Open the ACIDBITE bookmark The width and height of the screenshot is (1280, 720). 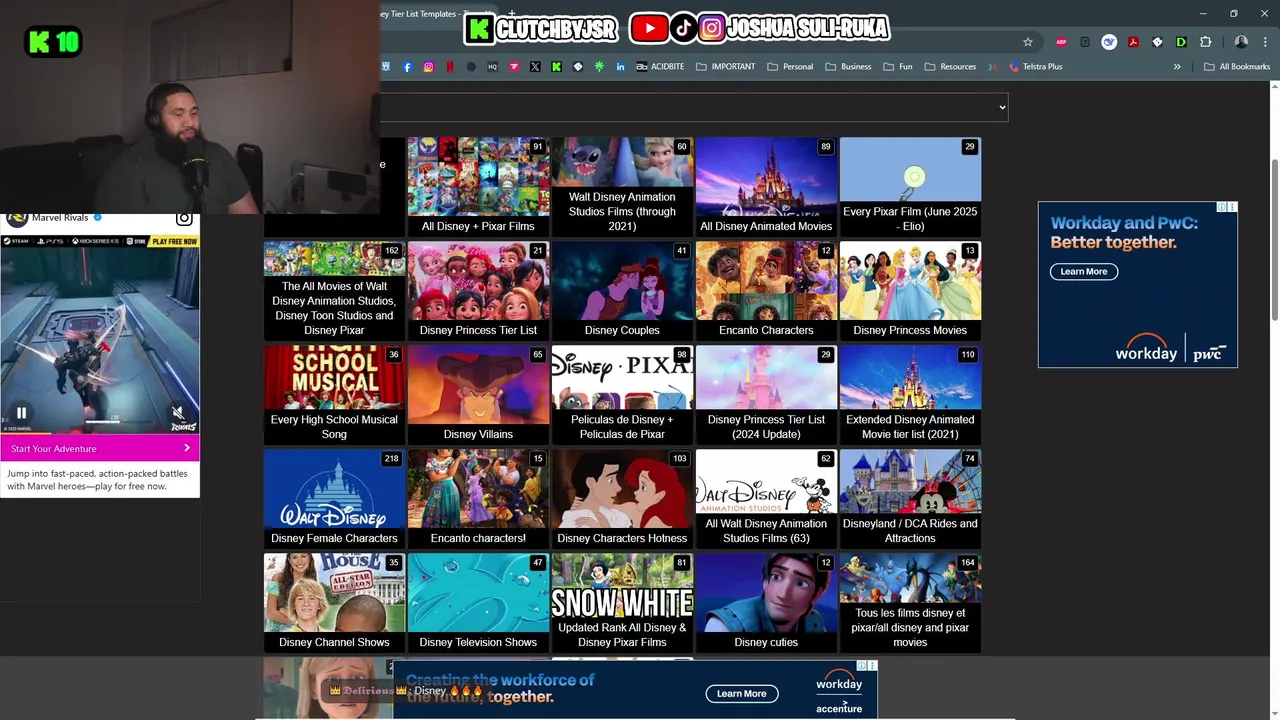tap(661, 67)
